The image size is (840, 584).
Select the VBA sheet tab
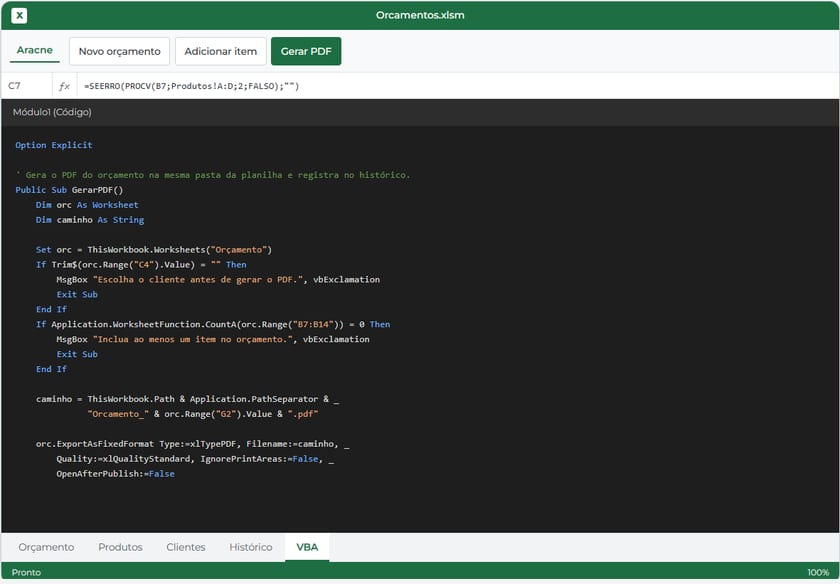(307, 547)
